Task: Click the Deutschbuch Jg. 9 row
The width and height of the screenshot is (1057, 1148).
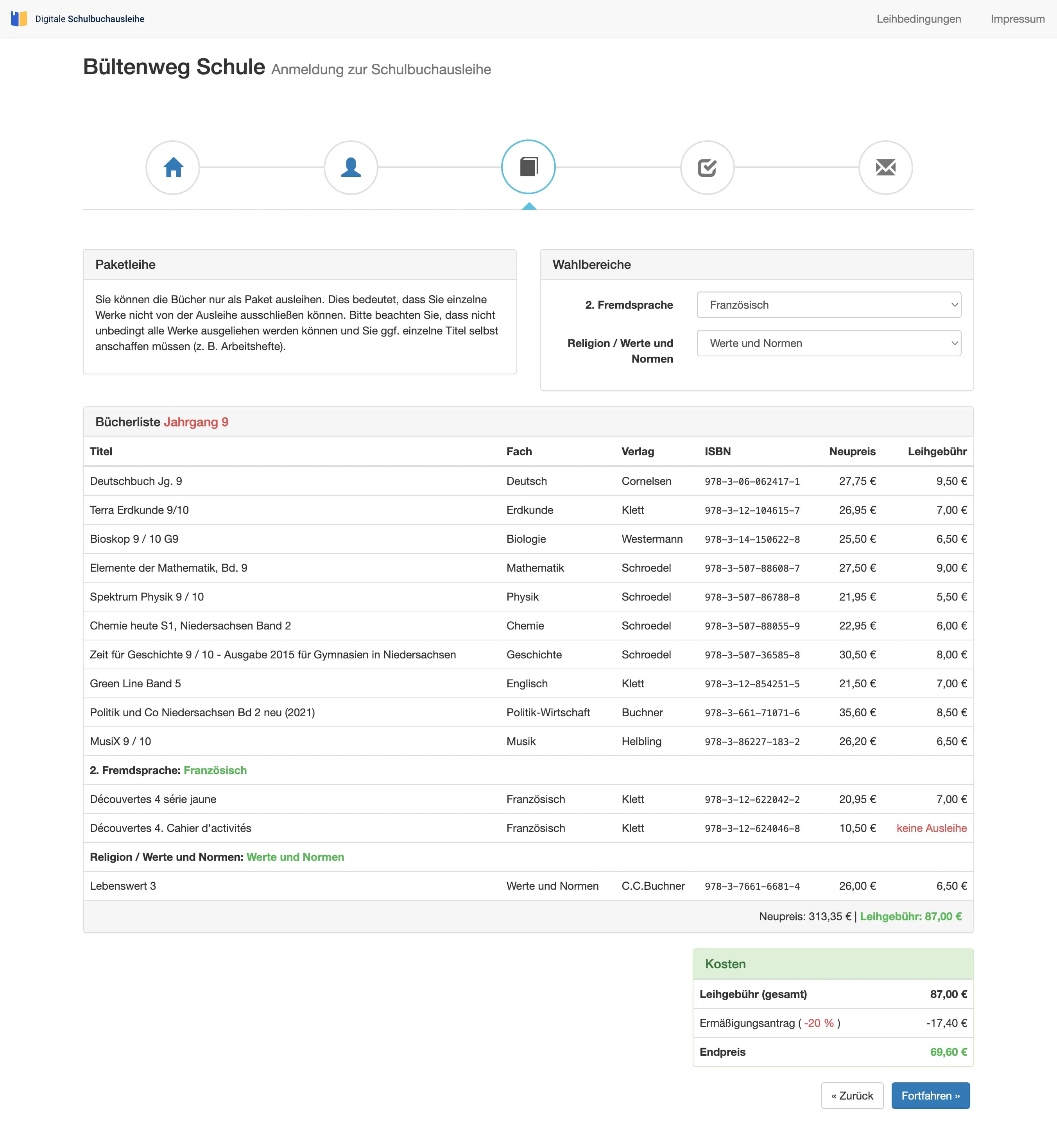Action: click(x=136, y=481)
